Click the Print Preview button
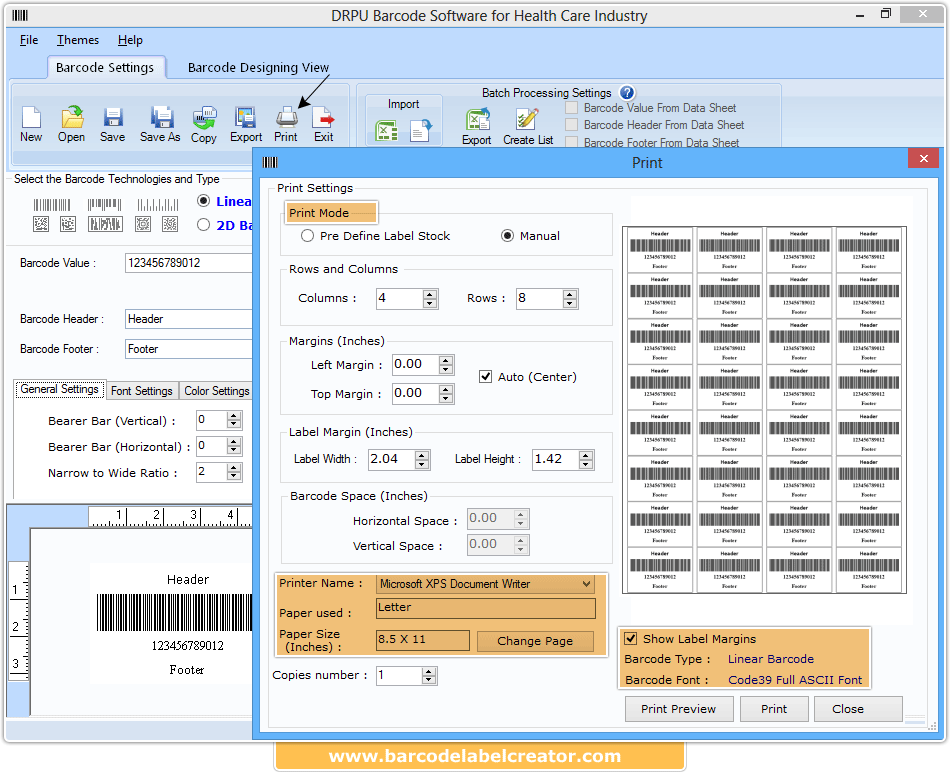Image resolution: width=950 pixels, height=772 pixels. tap(679, 708)
